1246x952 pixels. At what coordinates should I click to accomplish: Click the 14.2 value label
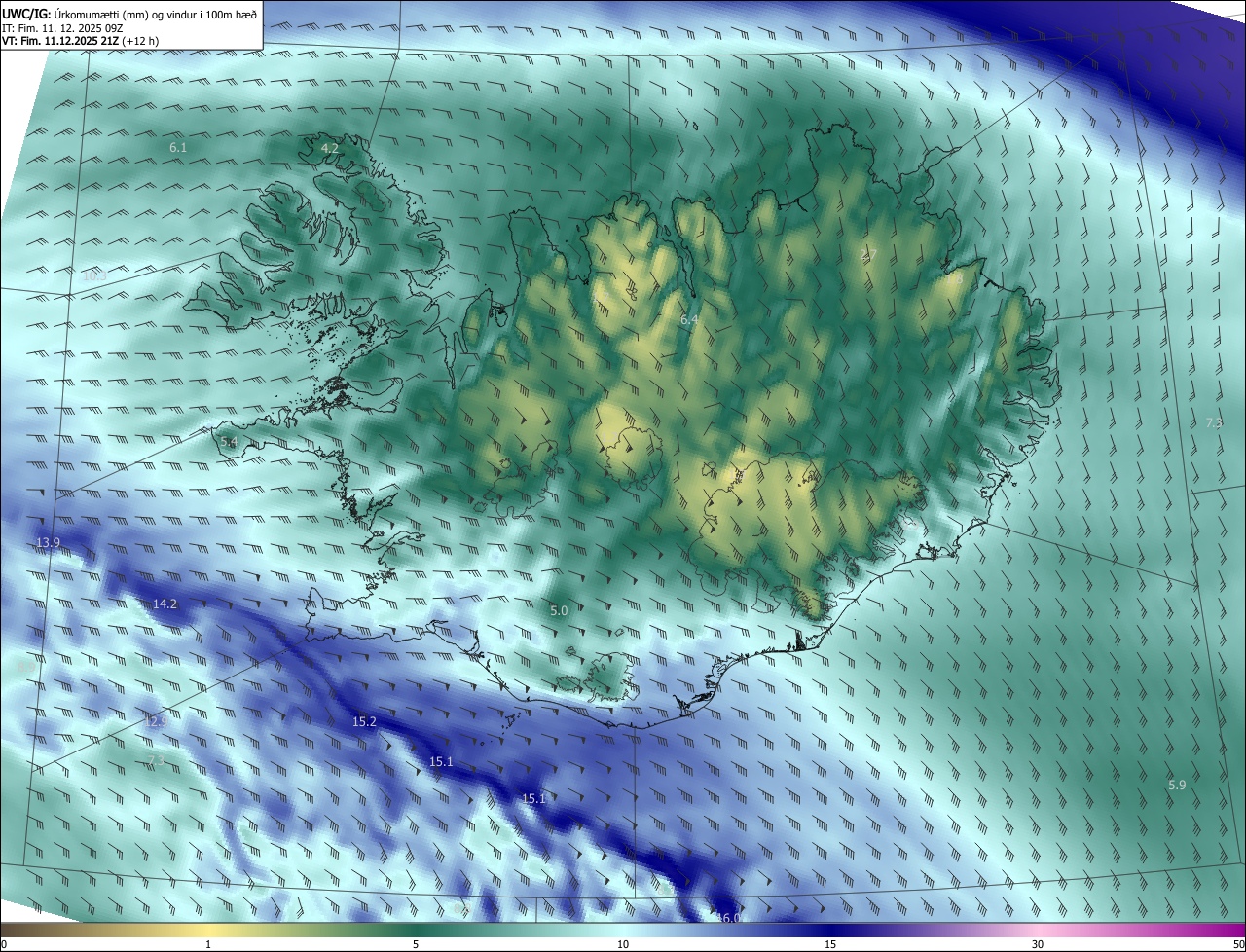165,604
